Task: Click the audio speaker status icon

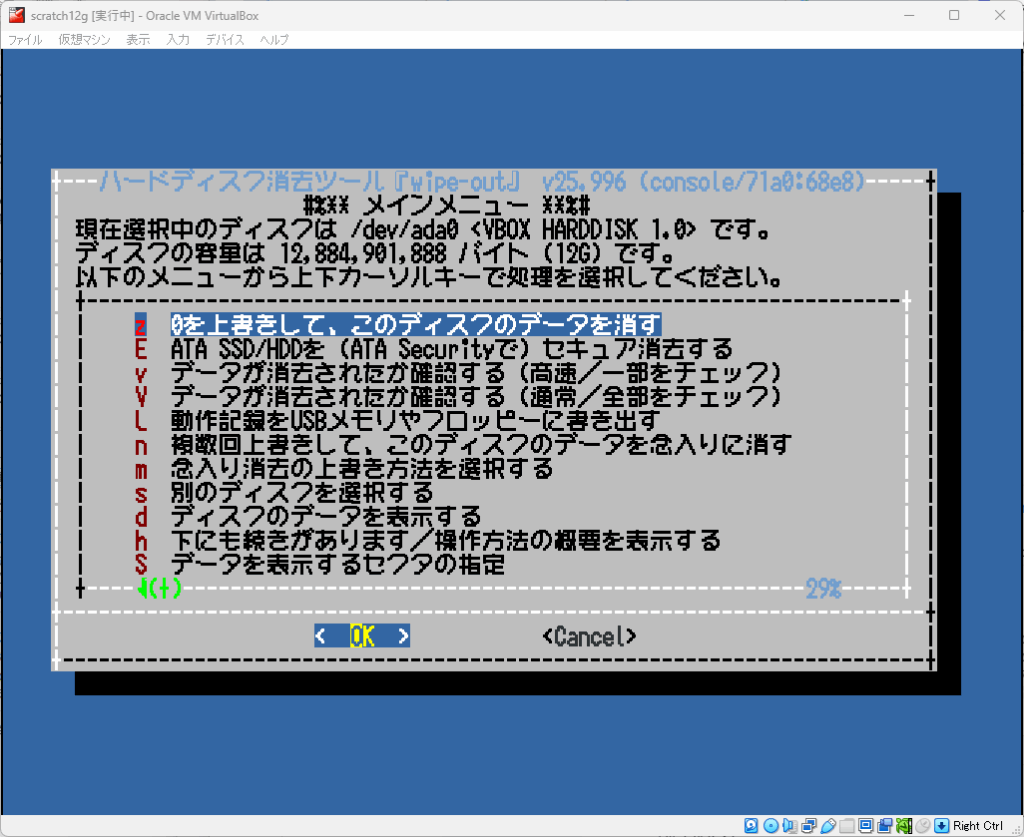Action: [x=790, y=825]
